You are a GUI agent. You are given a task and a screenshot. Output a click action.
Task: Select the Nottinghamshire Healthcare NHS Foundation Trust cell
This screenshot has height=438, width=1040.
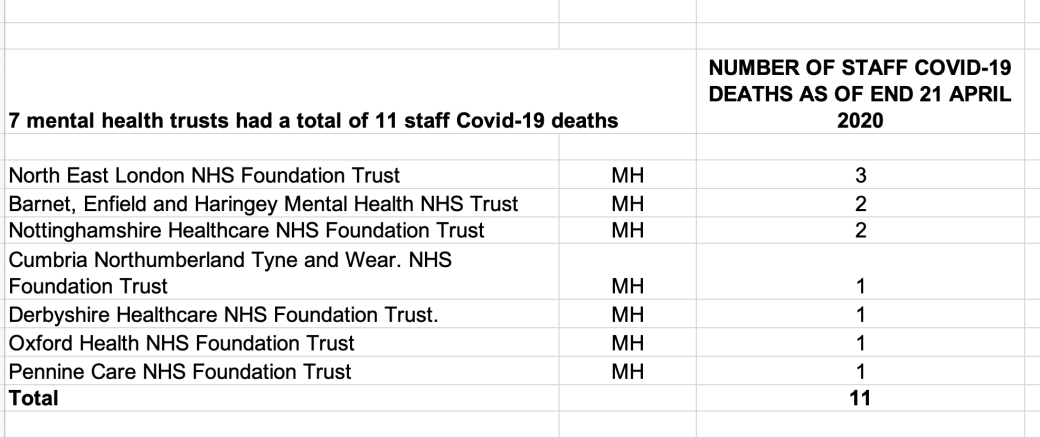pos(246,230)
